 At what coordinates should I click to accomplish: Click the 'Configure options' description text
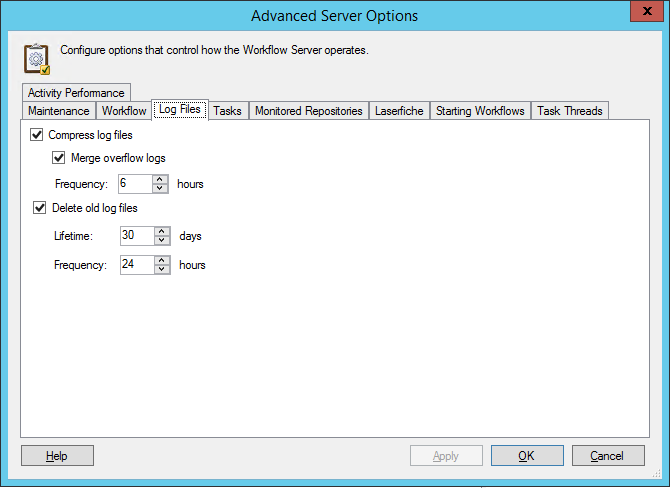[214, 50]
